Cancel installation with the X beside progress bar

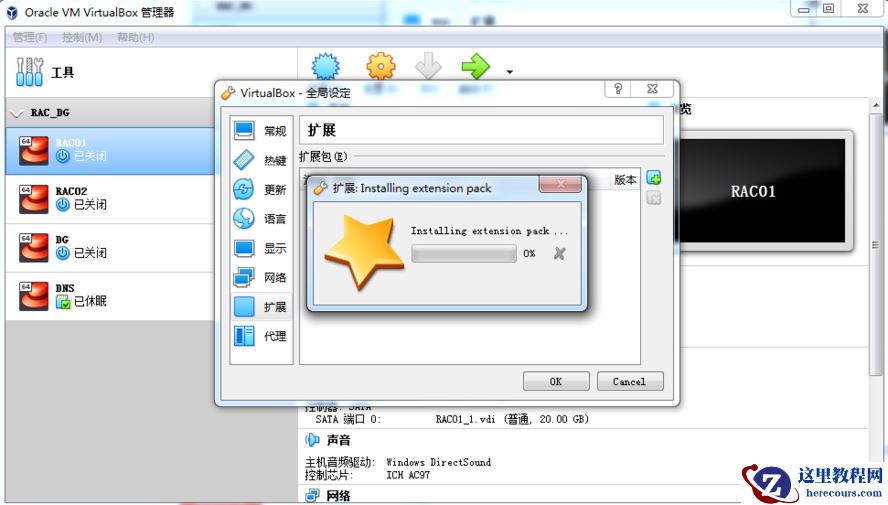(x=560, y=253)
